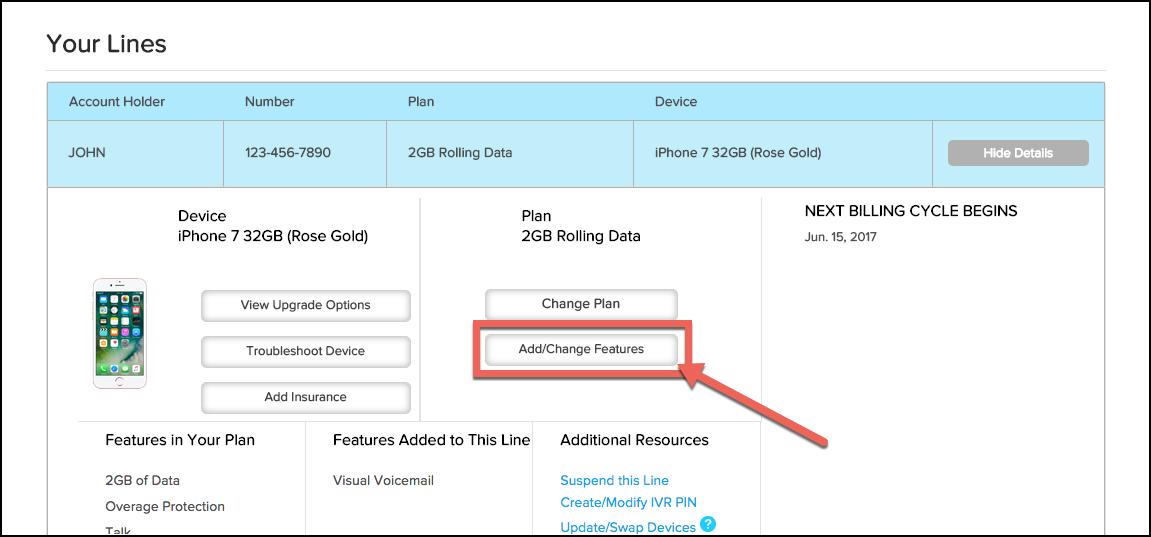Click the help question mark icon
1151x537 pixels.
[x=708, y=524]
